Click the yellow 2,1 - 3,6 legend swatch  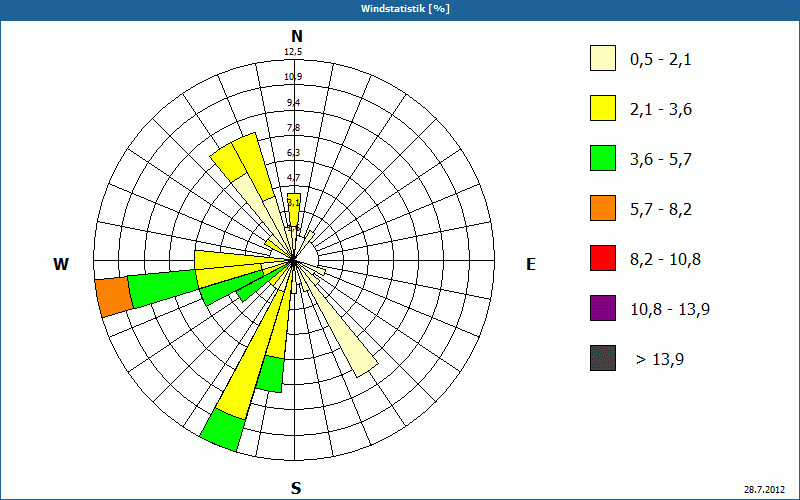tap(603, 108)
